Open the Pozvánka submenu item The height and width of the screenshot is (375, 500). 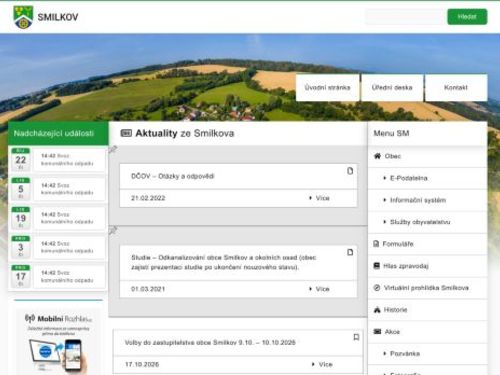pos(405,353)
